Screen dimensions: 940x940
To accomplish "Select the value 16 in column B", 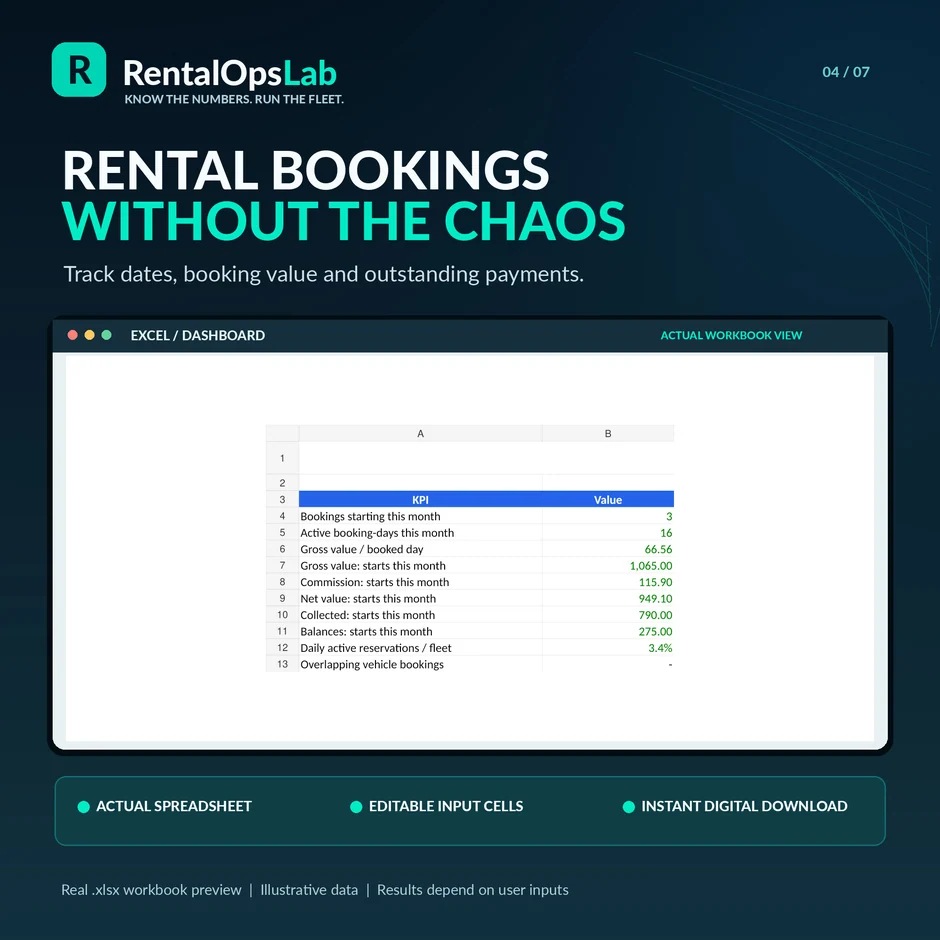I will [x=608, y=533].
